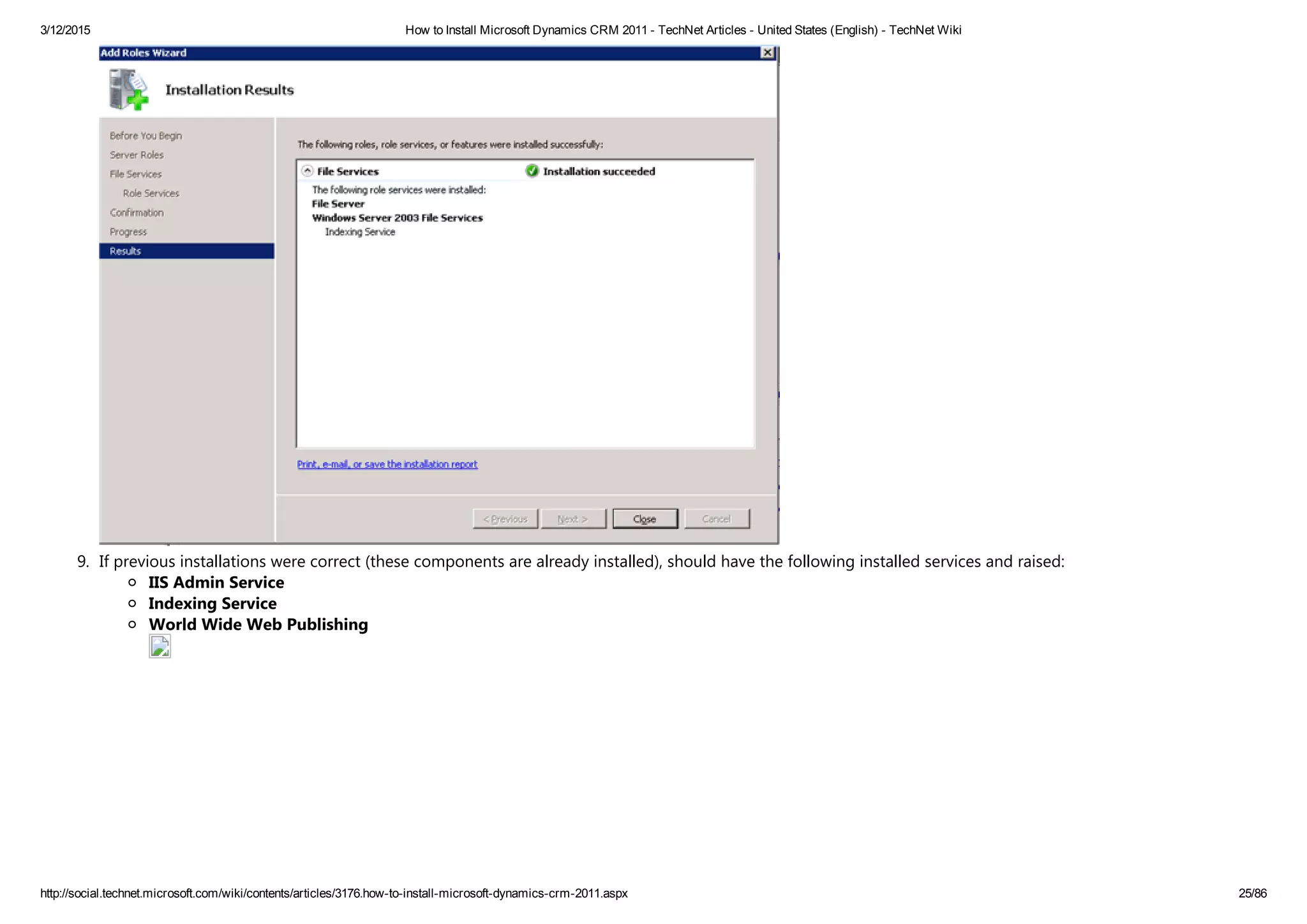
Task: Open the print, e-mail, or save report link
Action: [x=387, y=464]
